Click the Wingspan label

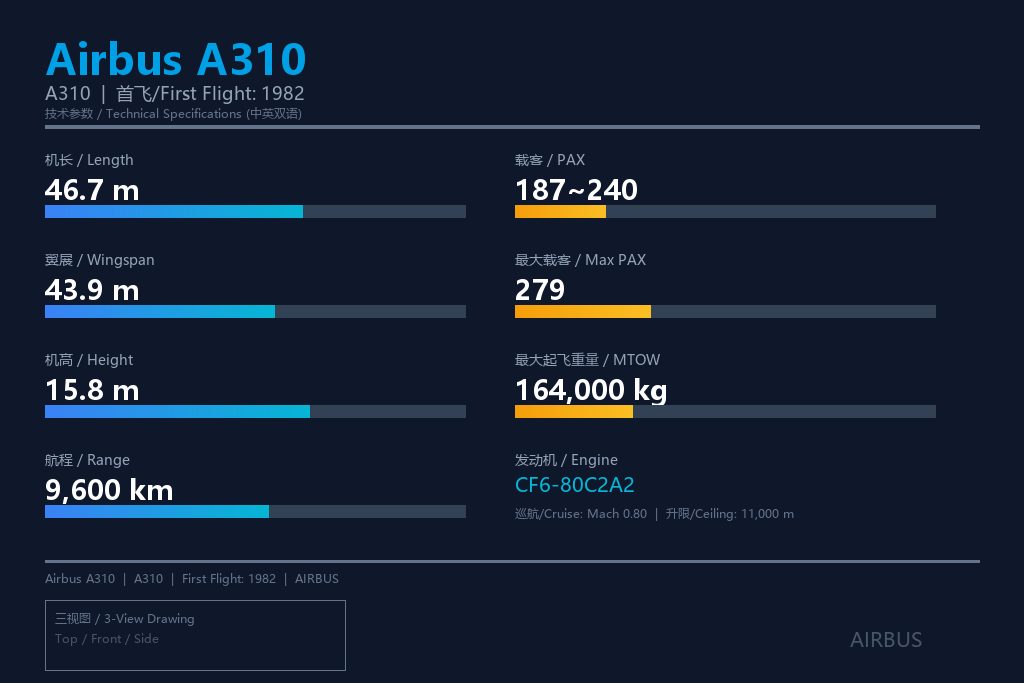click(99, 260)
